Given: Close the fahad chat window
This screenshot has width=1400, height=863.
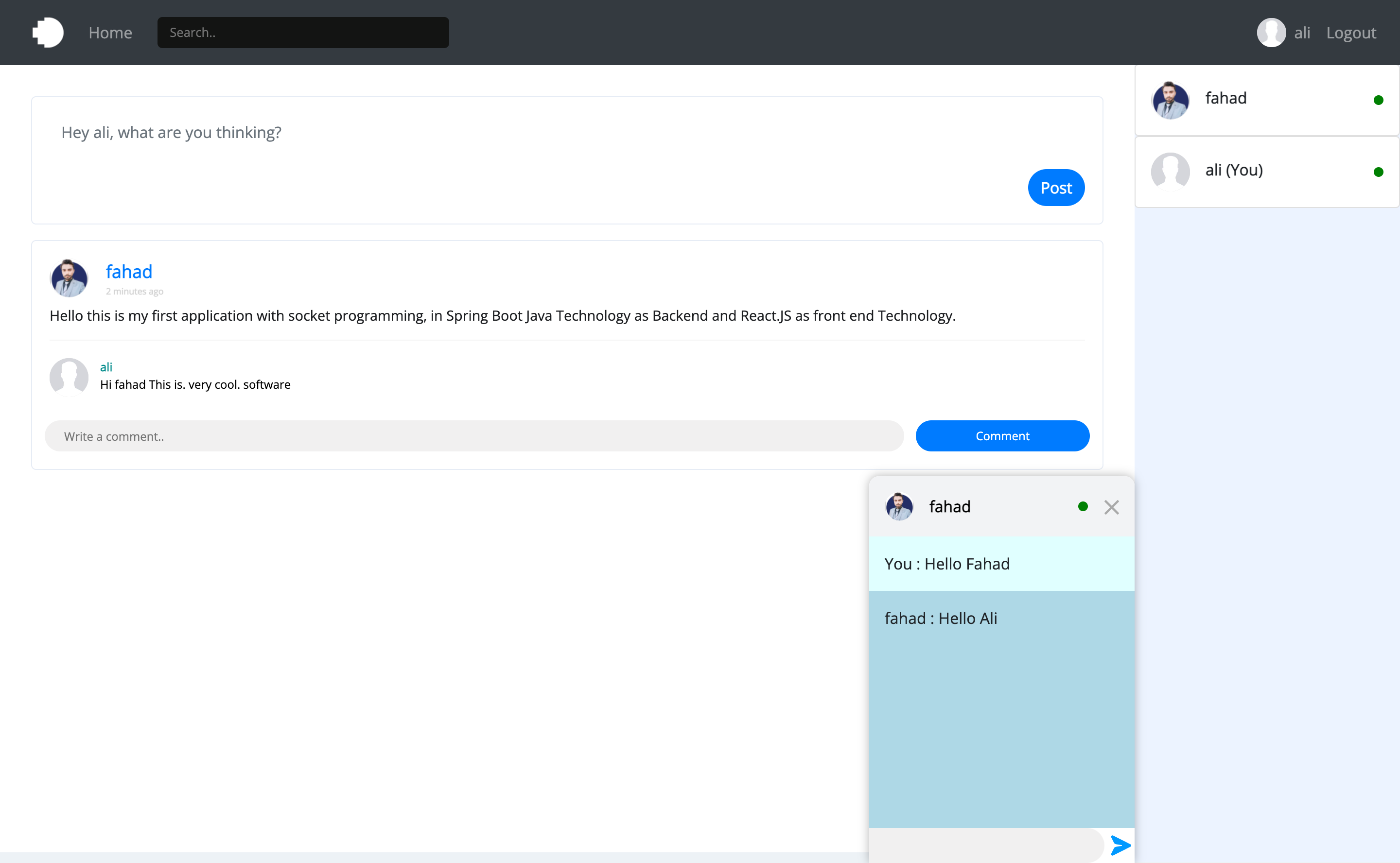Looking at the screenshot, I should click(1111, 507).
